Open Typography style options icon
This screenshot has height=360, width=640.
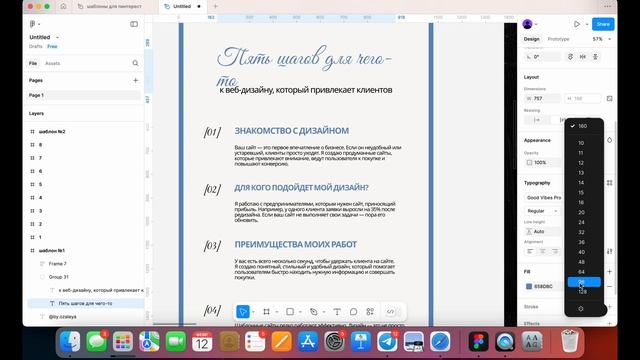click(609, 183)
